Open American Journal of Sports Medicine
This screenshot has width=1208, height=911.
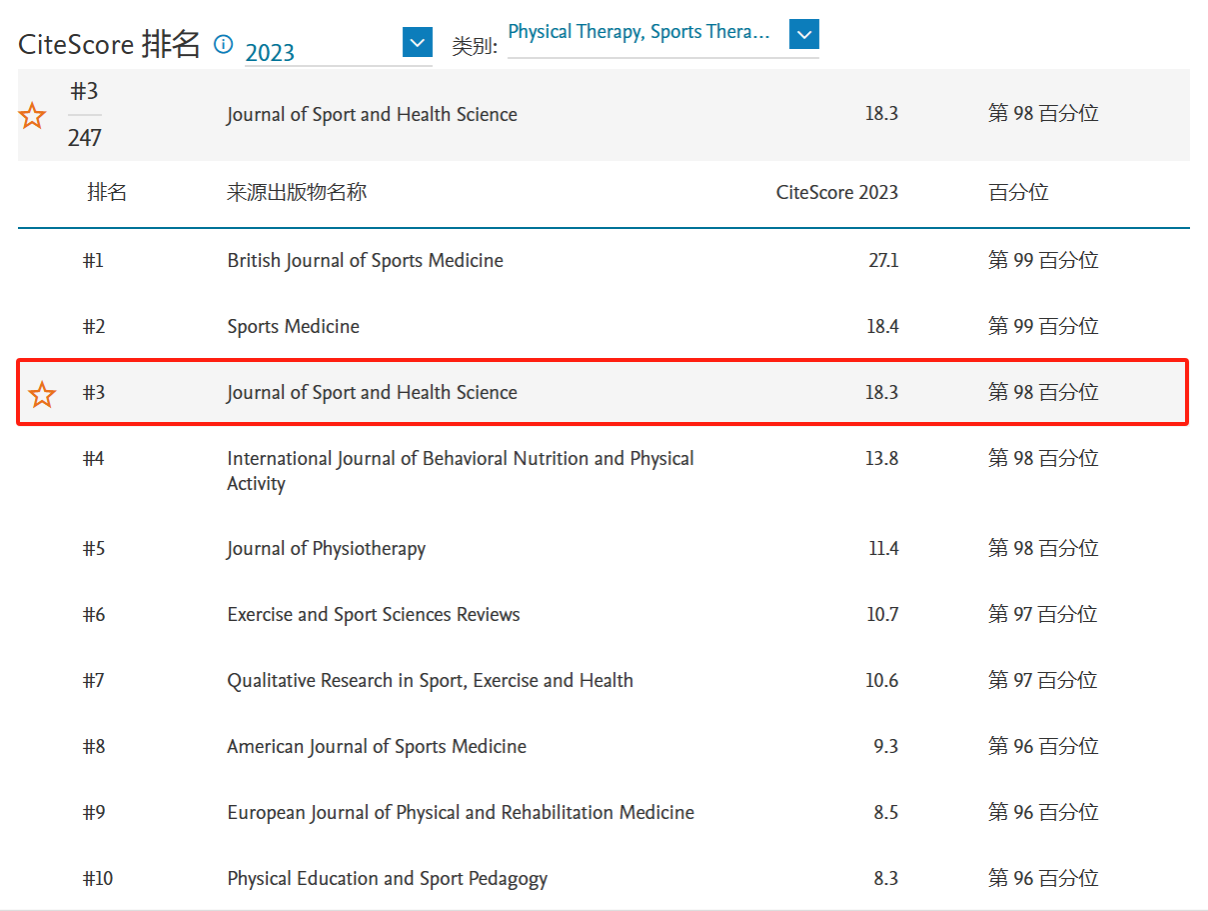[376, 747]
